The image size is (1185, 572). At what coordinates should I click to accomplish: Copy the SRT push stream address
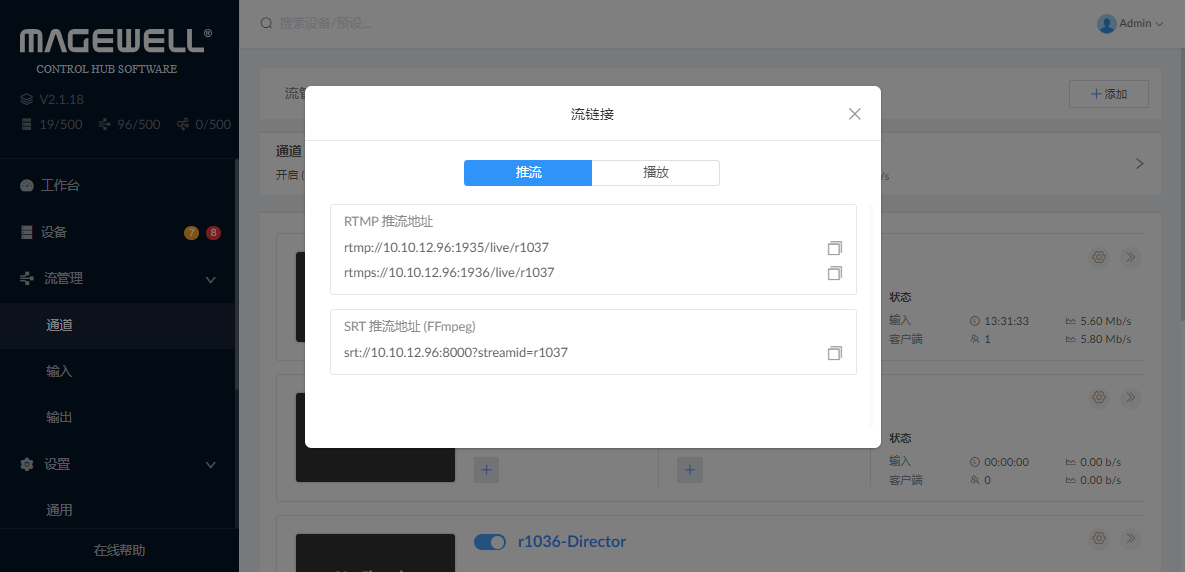tap(835, 353)
